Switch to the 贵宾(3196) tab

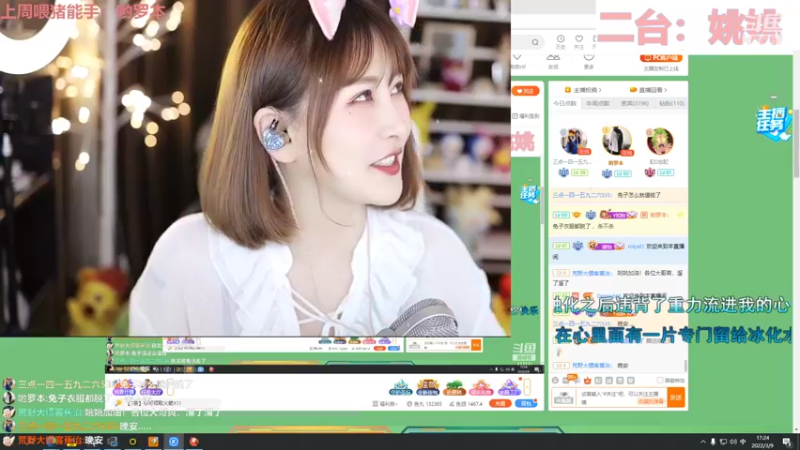click(x=635, y=103)
